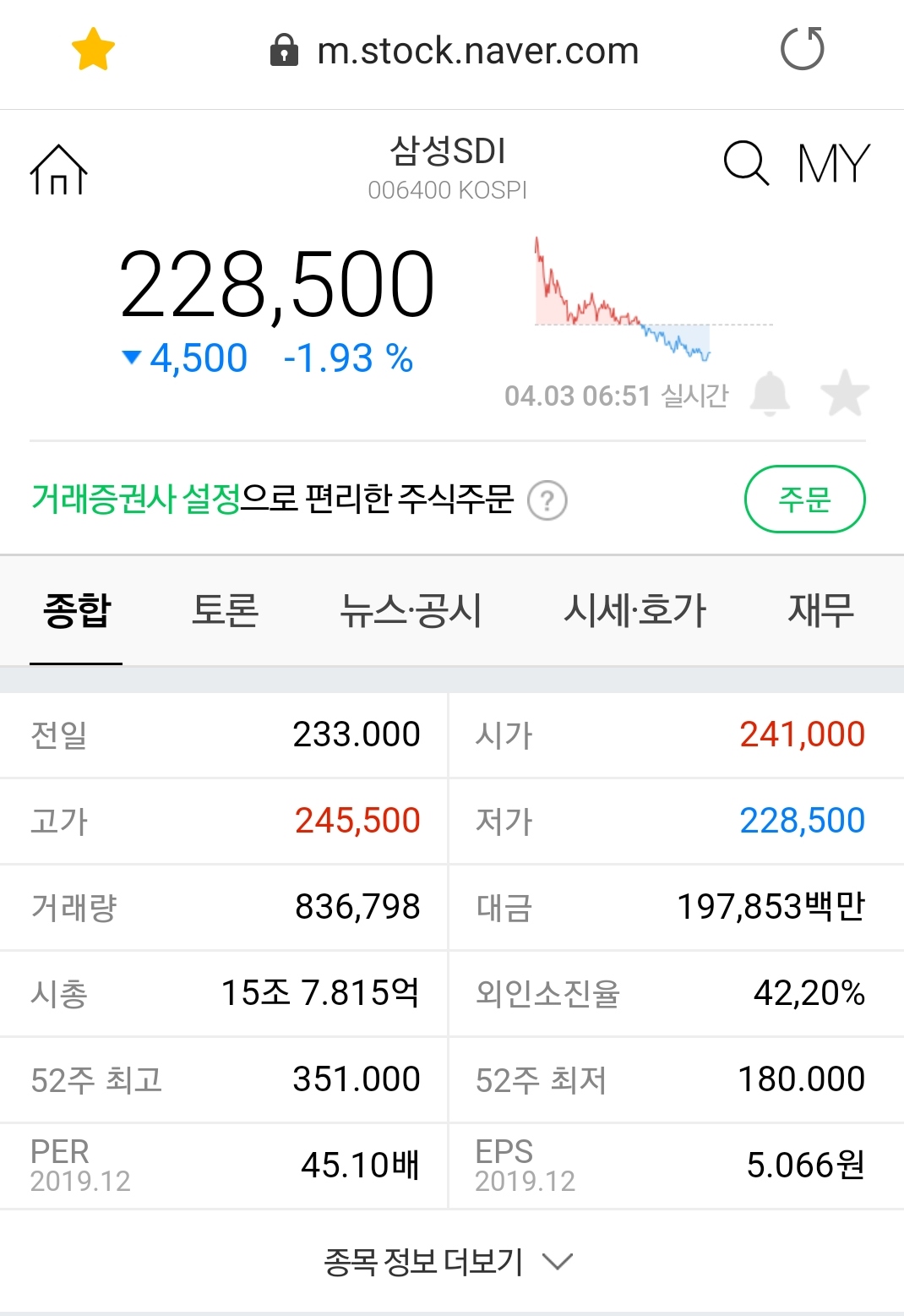Go to the stock home icon
The height and width of the screenshot is (1316, 904).
(58, 169)
